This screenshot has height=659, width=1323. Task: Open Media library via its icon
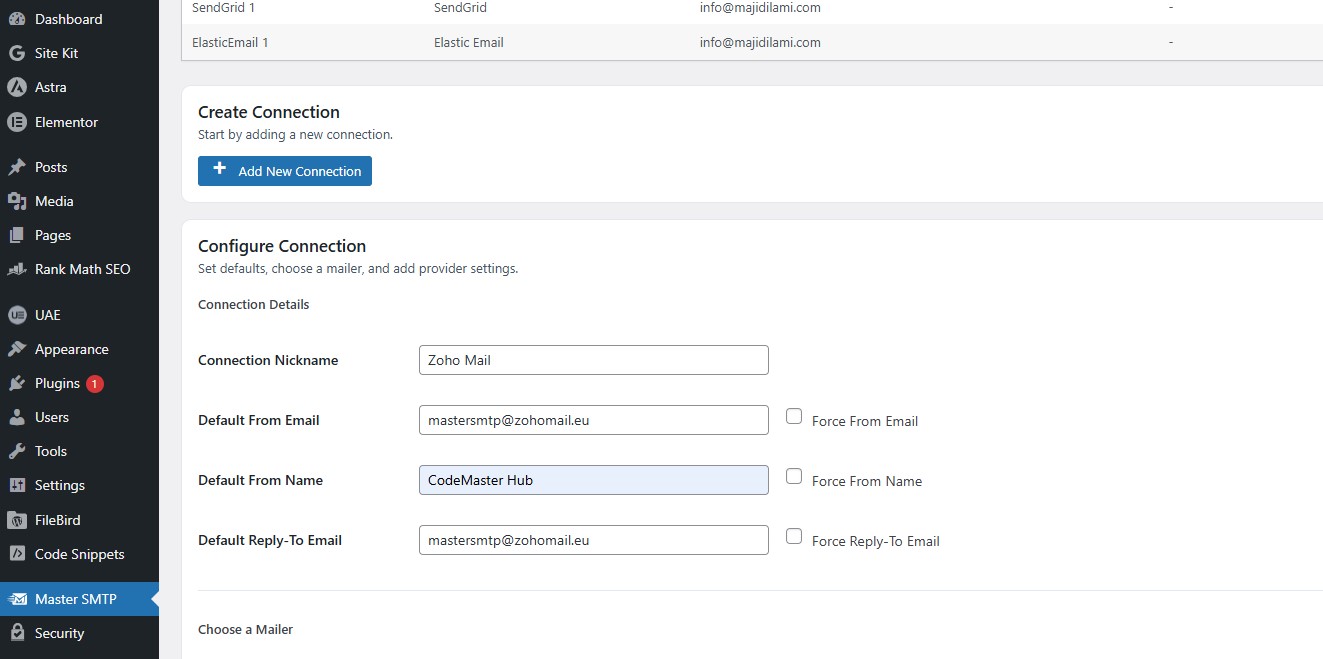(17, 201)
